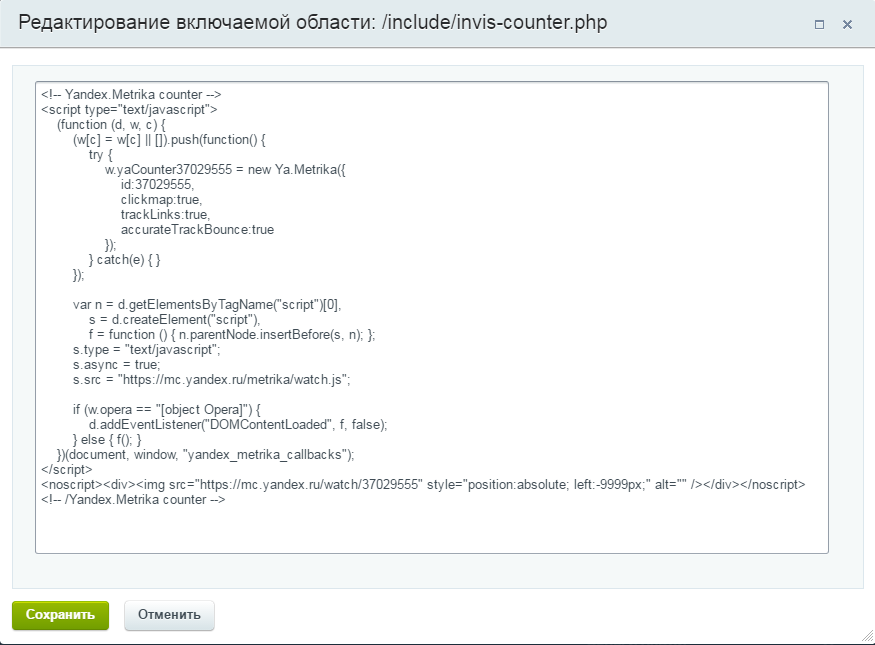
Task: Click the s.src watch.js URL line
Action: 211,380
